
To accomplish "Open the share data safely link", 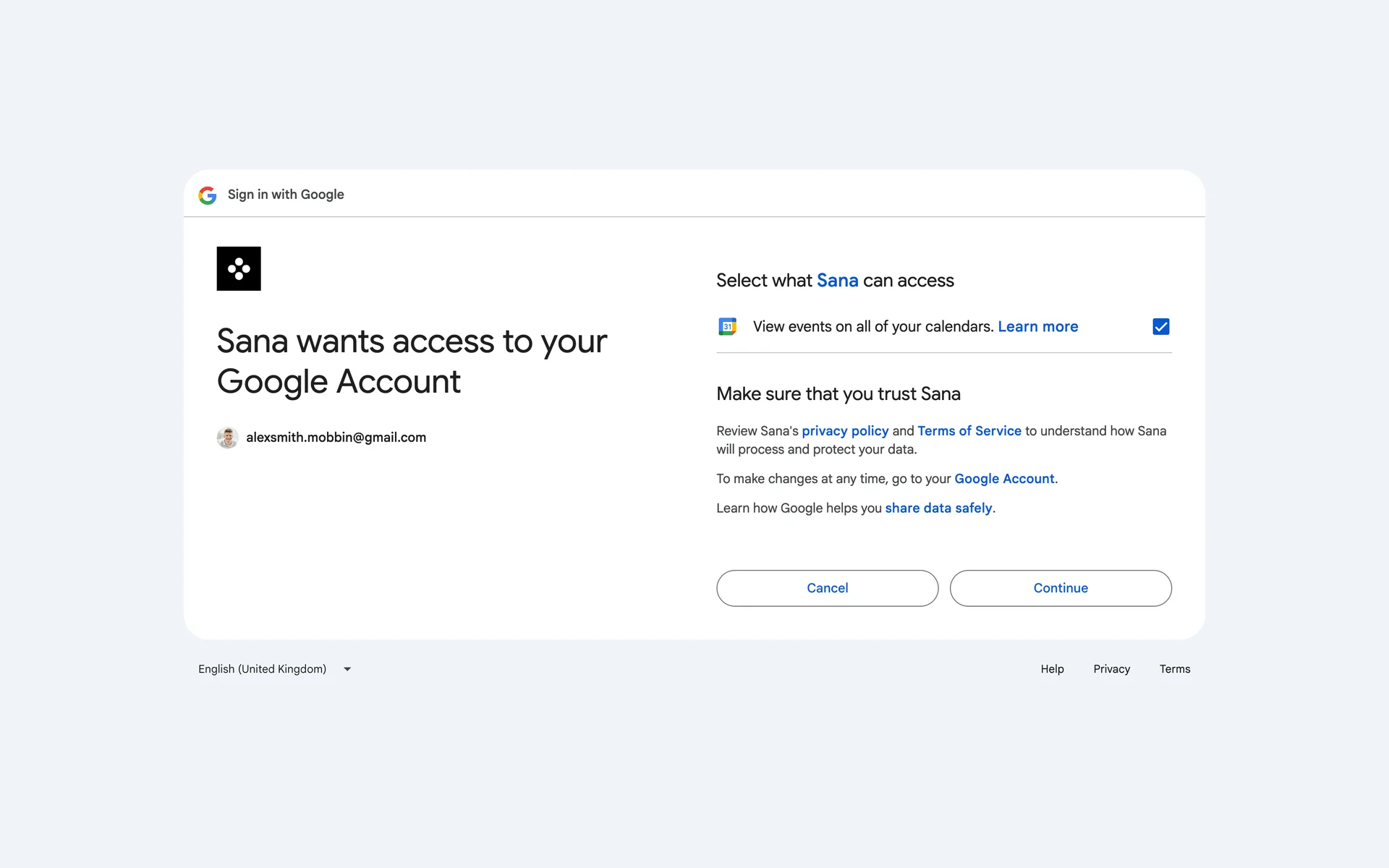I will pos(938,509).
